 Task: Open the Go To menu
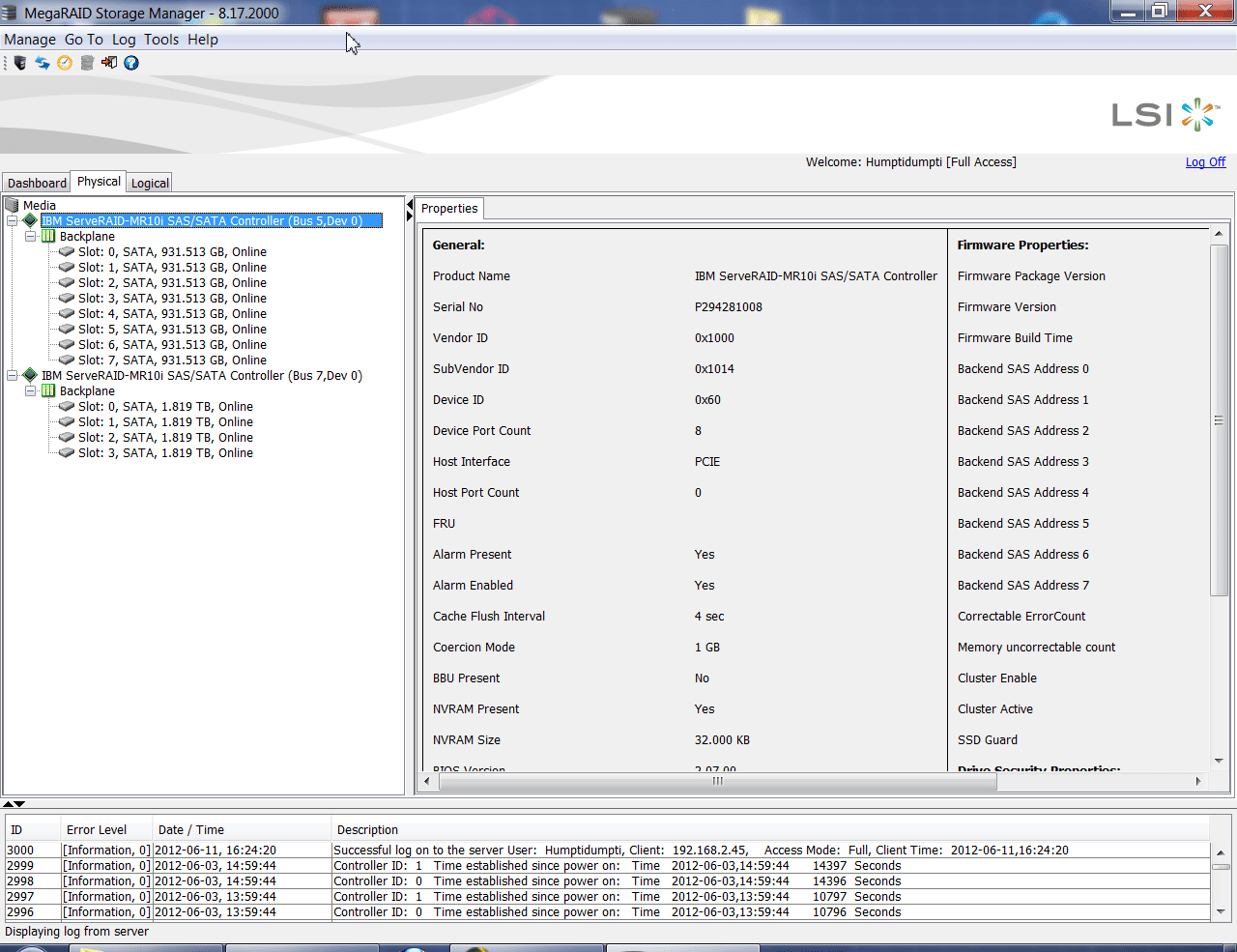tap(84, 40)
